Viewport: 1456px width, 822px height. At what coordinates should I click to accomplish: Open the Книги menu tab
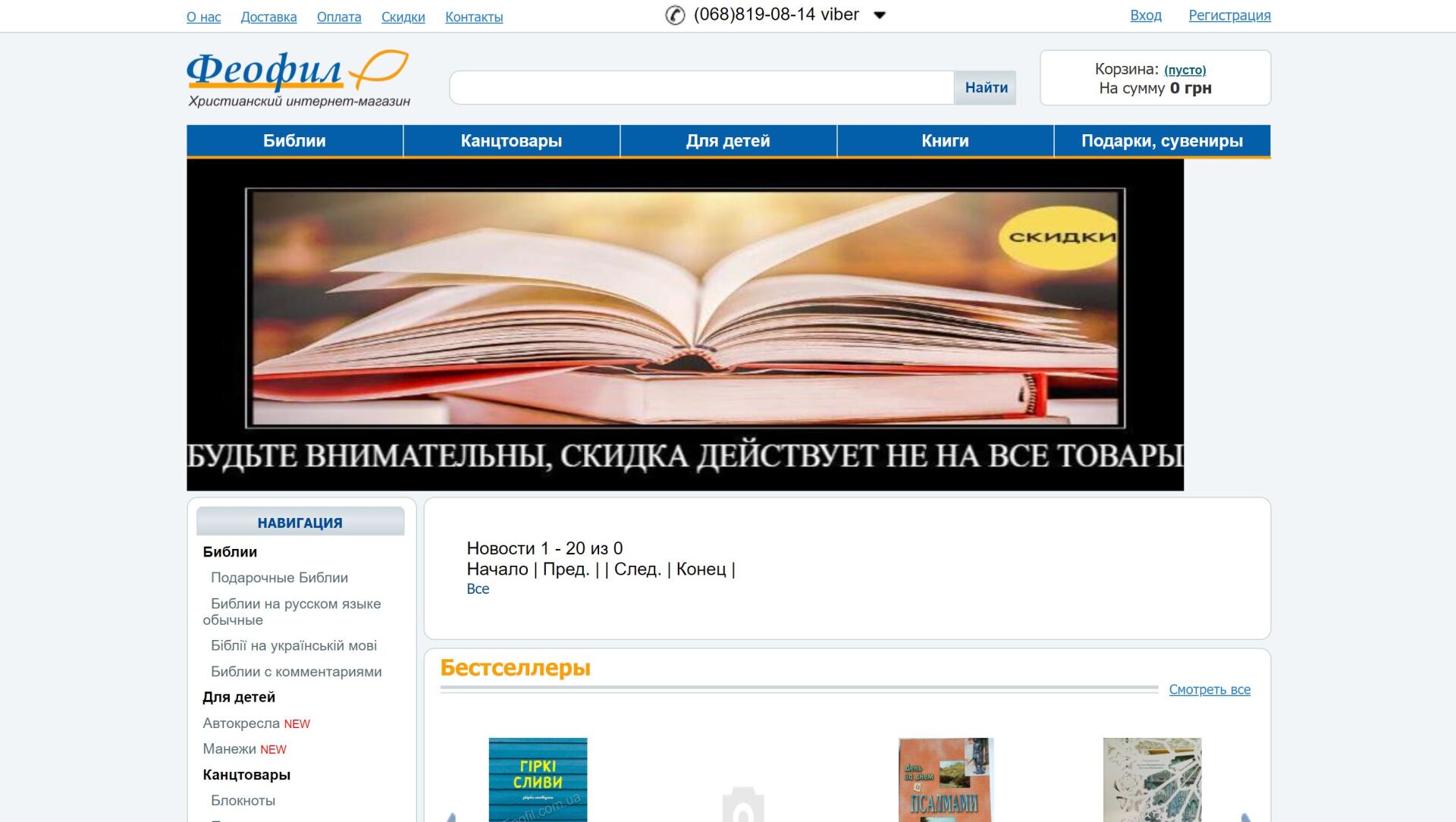tap(945, 141)
